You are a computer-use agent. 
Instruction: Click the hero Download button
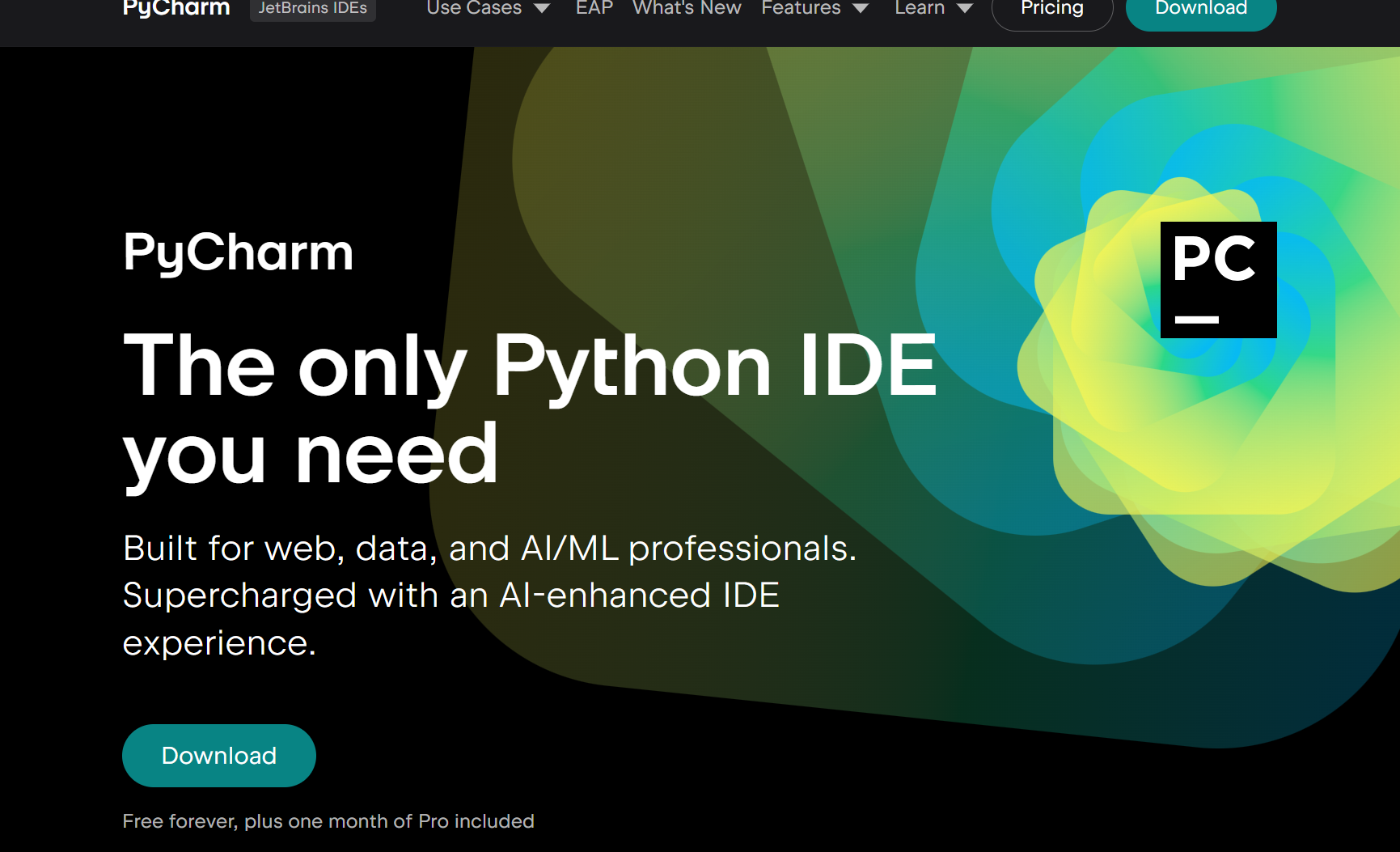pyautogui.click(x=219, y=756)
